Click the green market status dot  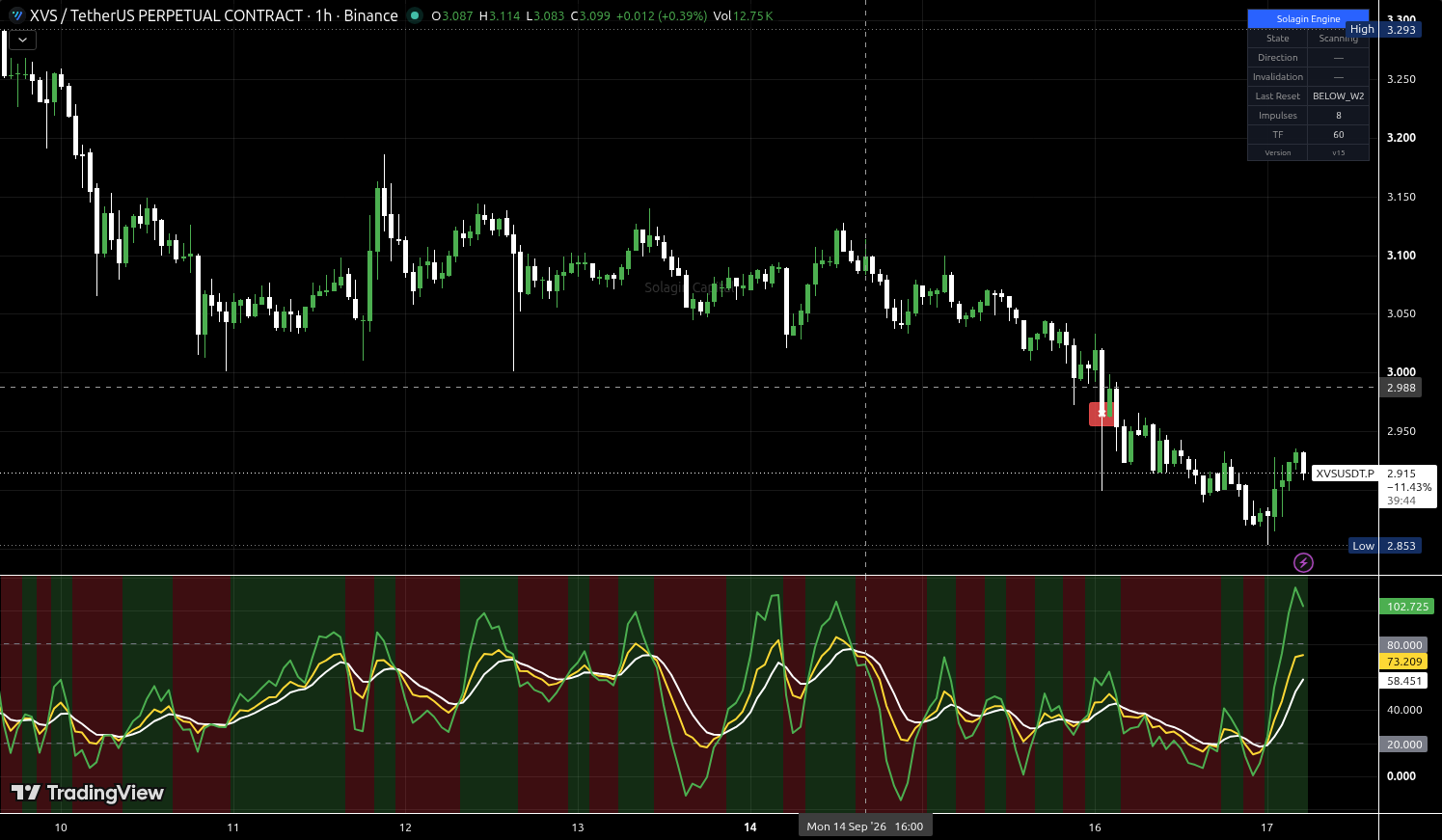click(x=415, y=15)
